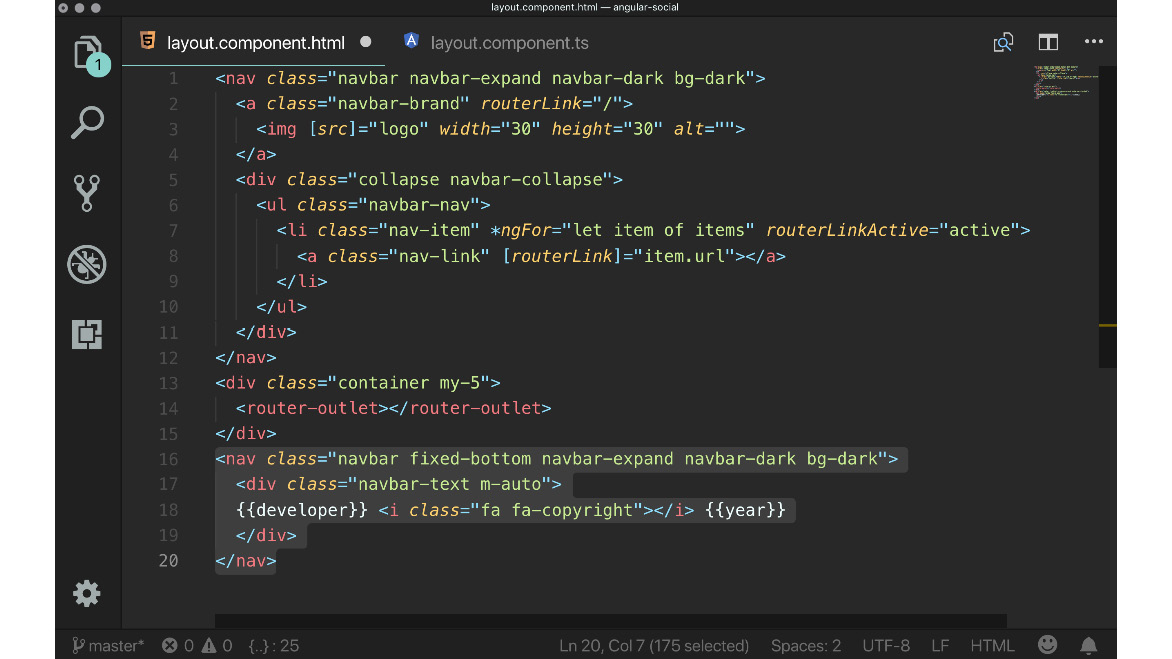
Task: Click line number 1 in the gutter
Action: pos(173,78)
